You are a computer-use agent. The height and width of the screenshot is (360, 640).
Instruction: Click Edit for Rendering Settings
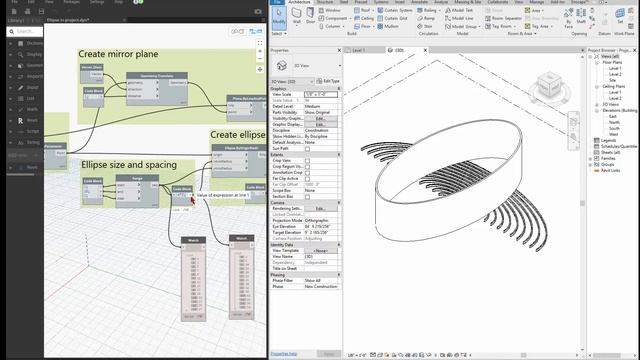coord(321,209)
